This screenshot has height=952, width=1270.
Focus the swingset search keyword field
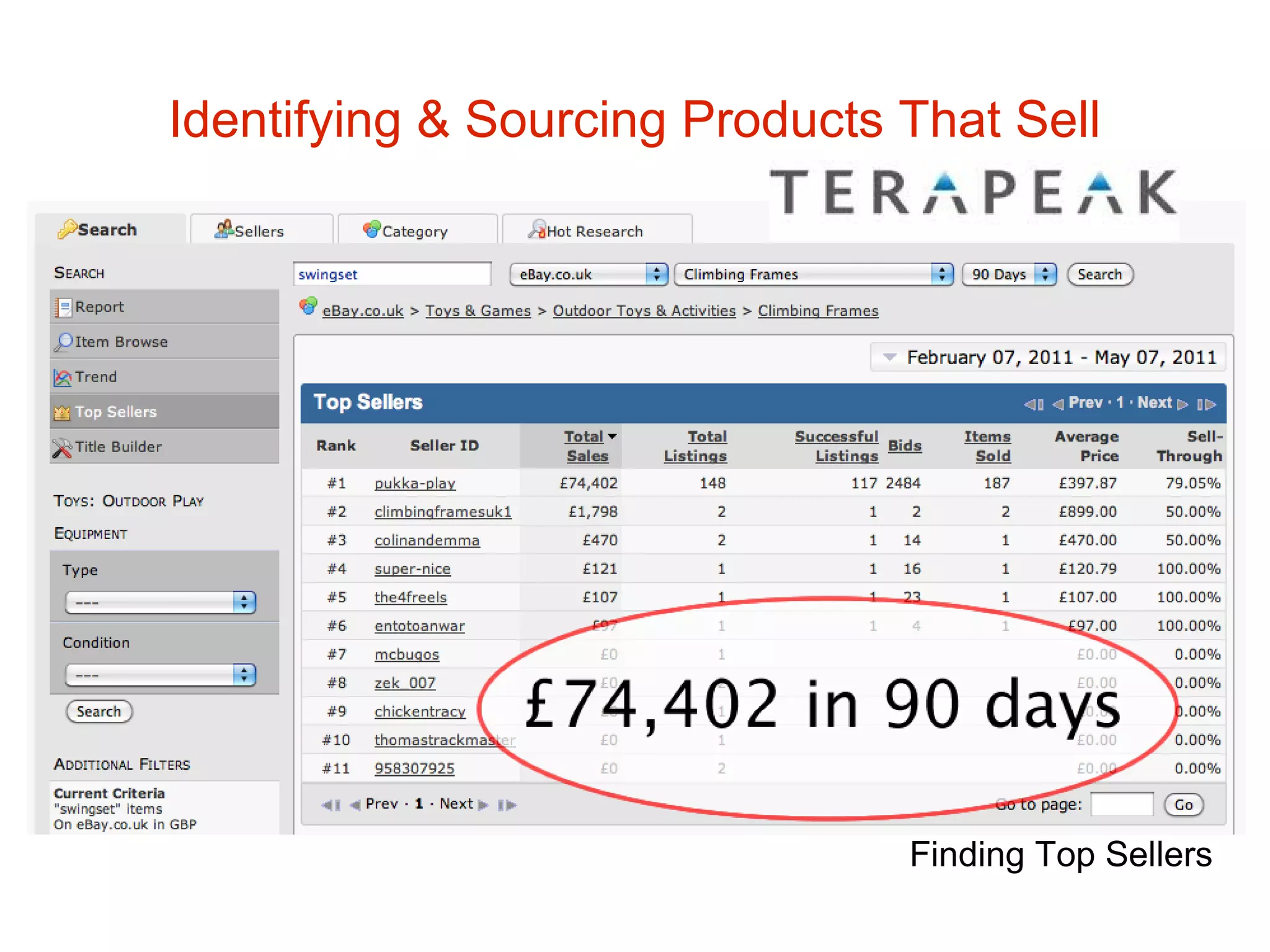click(392, 274)
